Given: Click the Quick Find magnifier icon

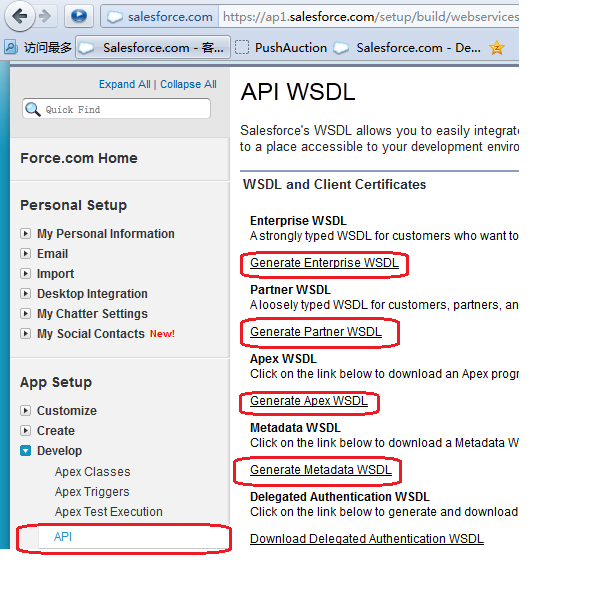Looking at the screenshot, I should [33, 109].
